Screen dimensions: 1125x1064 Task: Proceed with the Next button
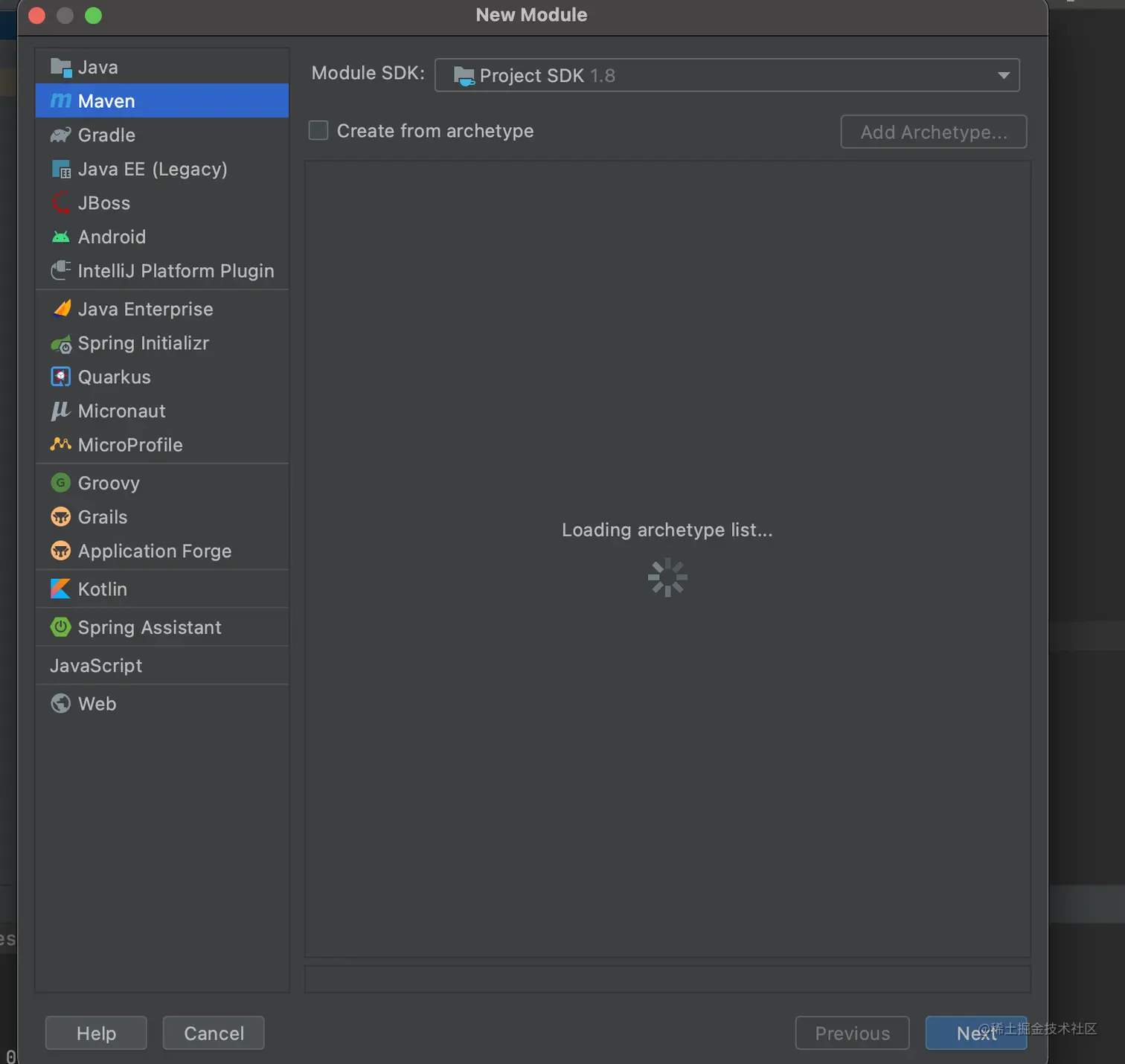(976, 1033)
